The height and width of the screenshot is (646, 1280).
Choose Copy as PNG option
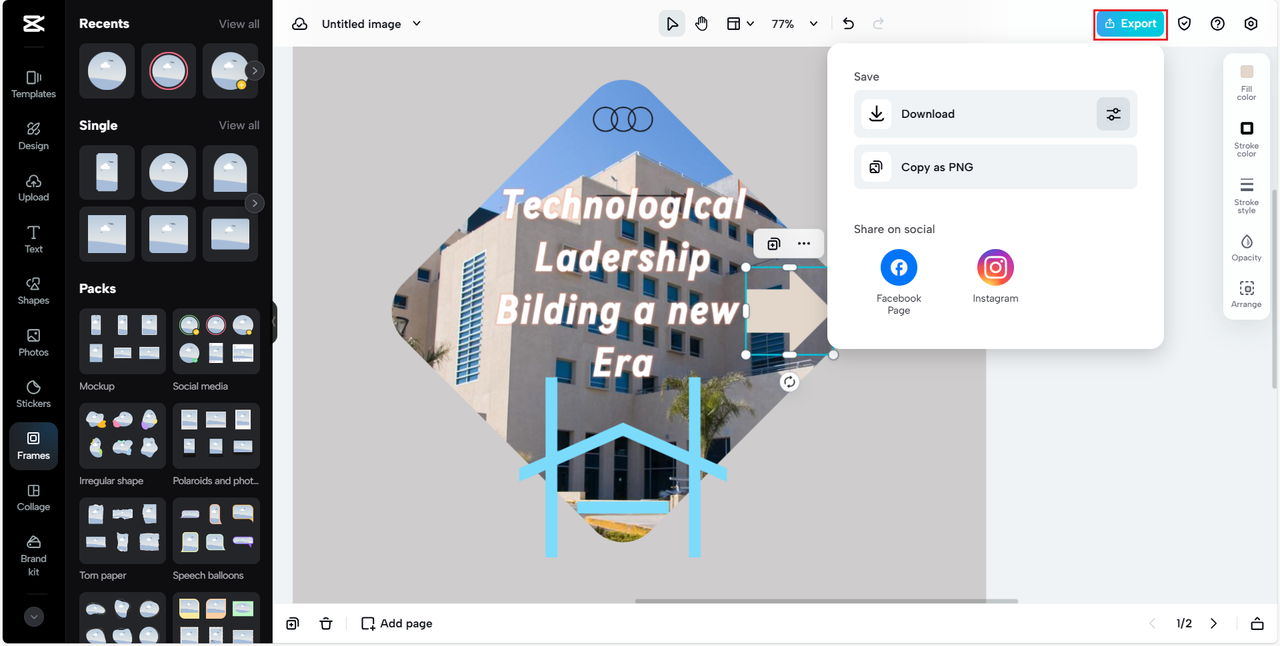click(995, 167)
